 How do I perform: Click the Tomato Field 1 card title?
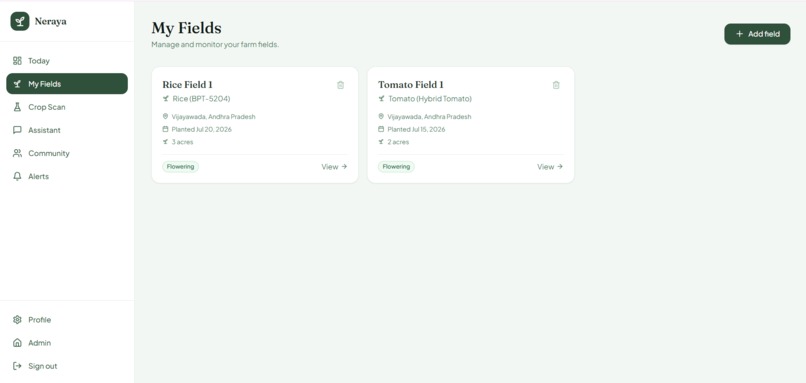pos(411,85)
